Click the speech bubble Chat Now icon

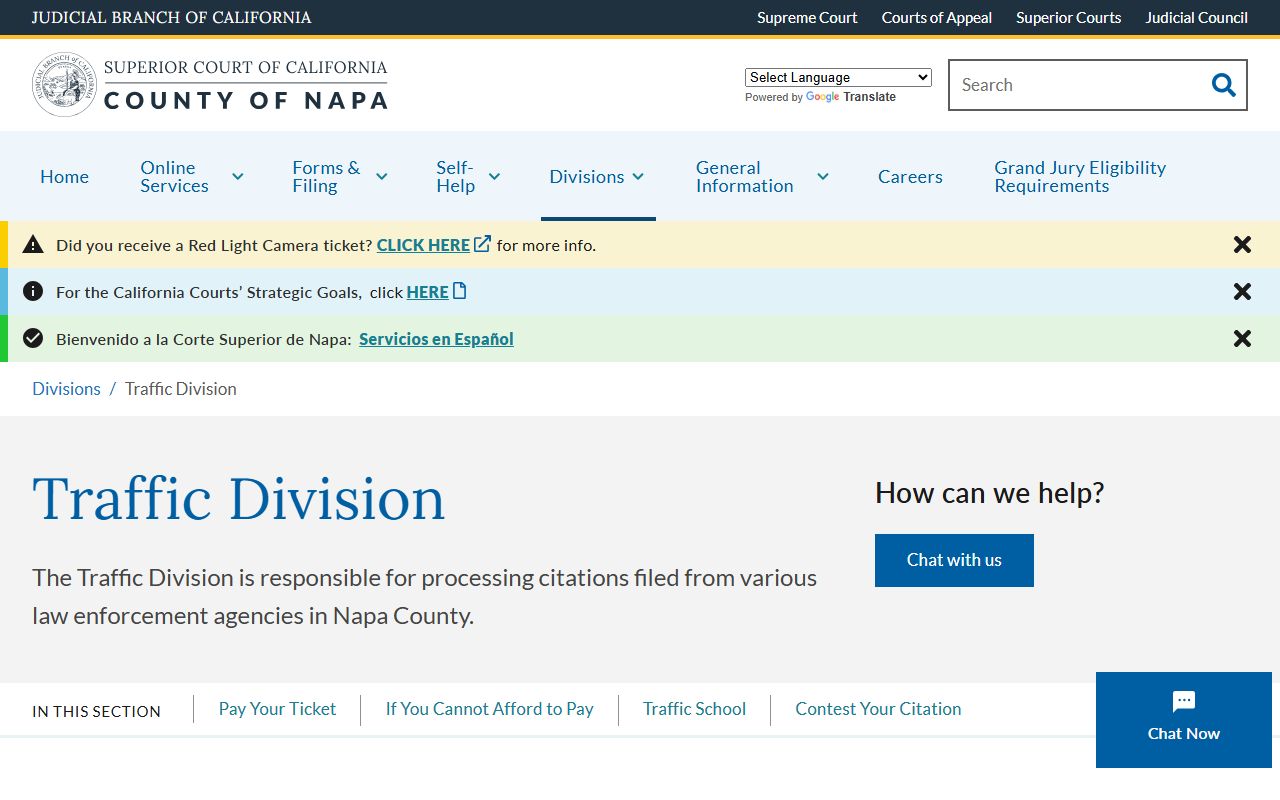(x=1184, y=702)
